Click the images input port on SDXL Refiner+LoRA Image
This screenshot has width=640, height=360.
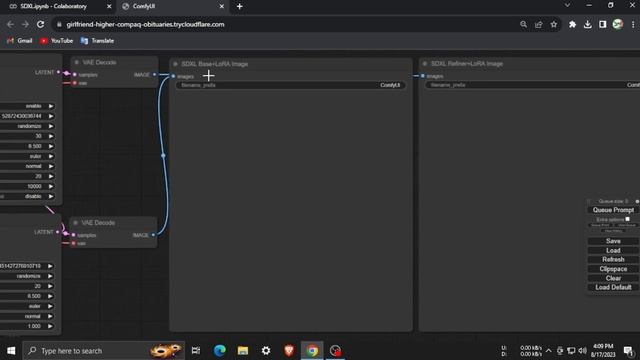[x=423, y=76]
